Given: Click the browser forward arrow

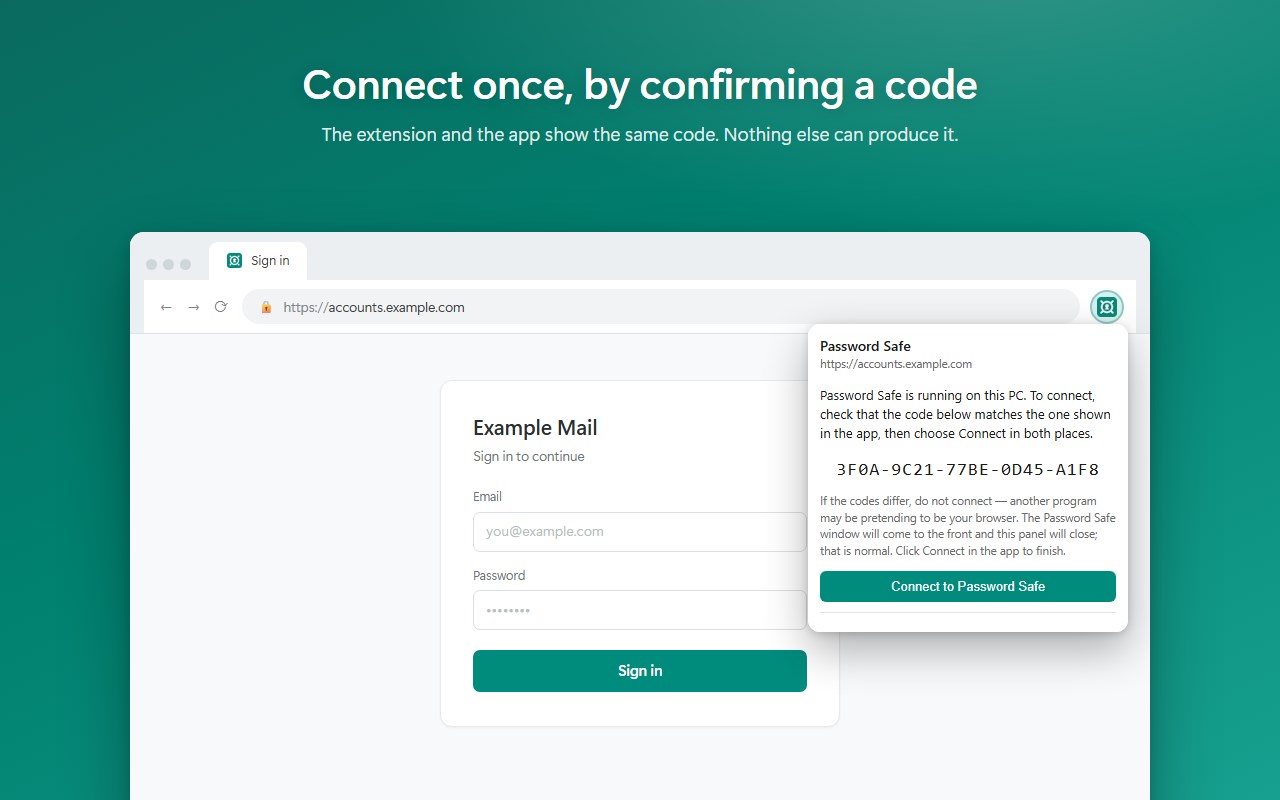Looking at the screenshot, I should (x=194, y=307).
